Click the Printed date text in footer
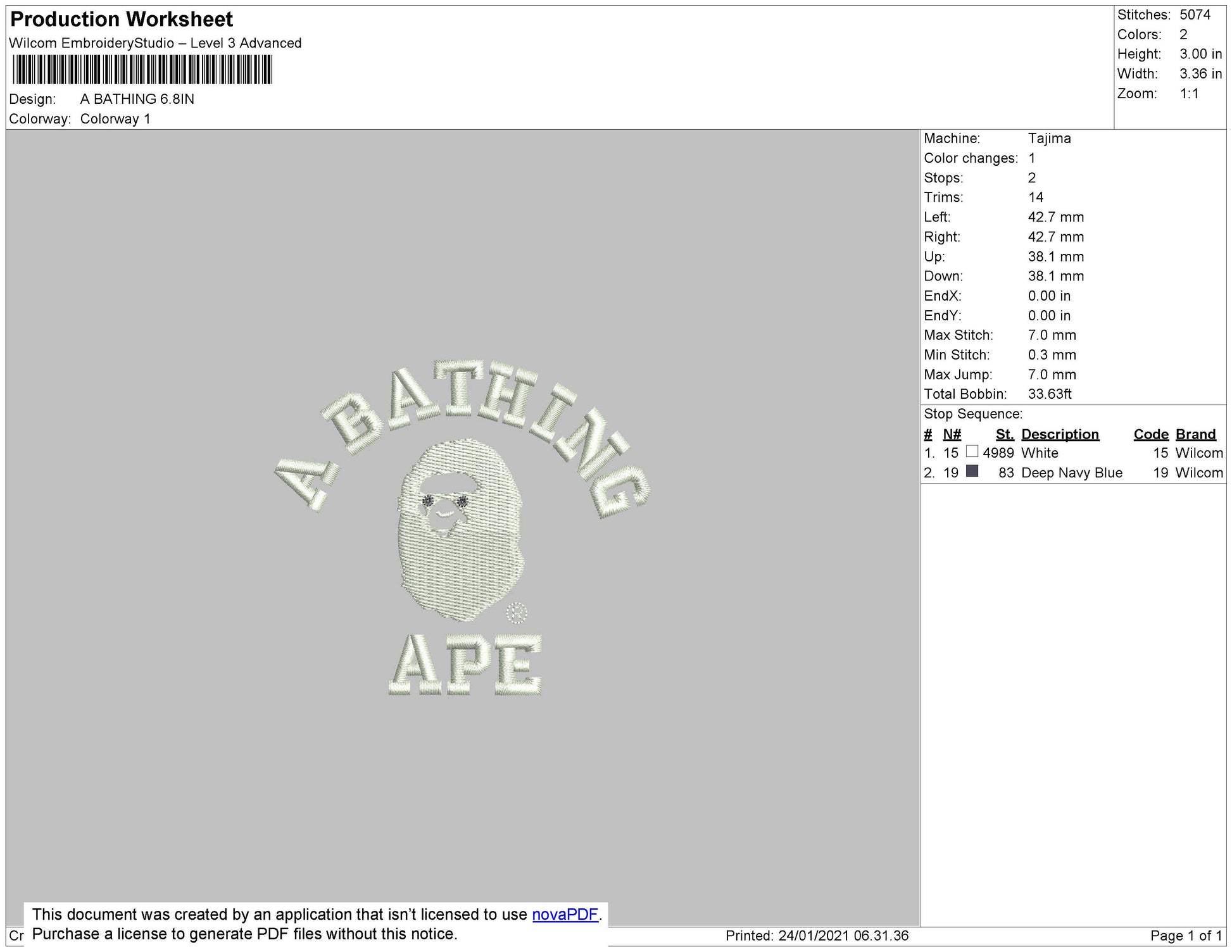This screenshot has width=1232, height=952. (x=817, y=936)
